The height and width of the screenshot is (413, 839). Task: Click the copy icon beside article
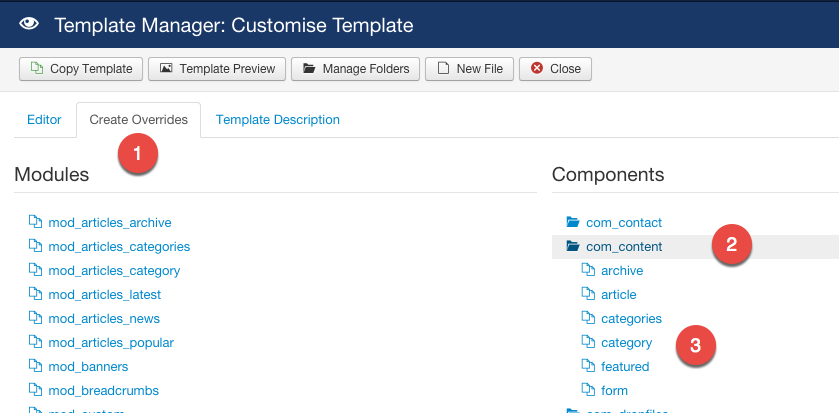588,294
